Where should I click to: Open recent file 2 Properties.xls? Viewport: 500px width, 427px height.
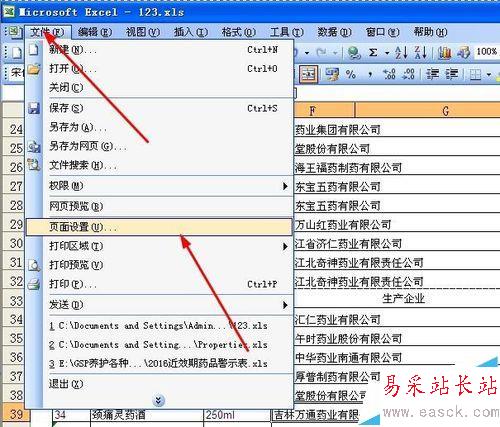click(159, 345)
